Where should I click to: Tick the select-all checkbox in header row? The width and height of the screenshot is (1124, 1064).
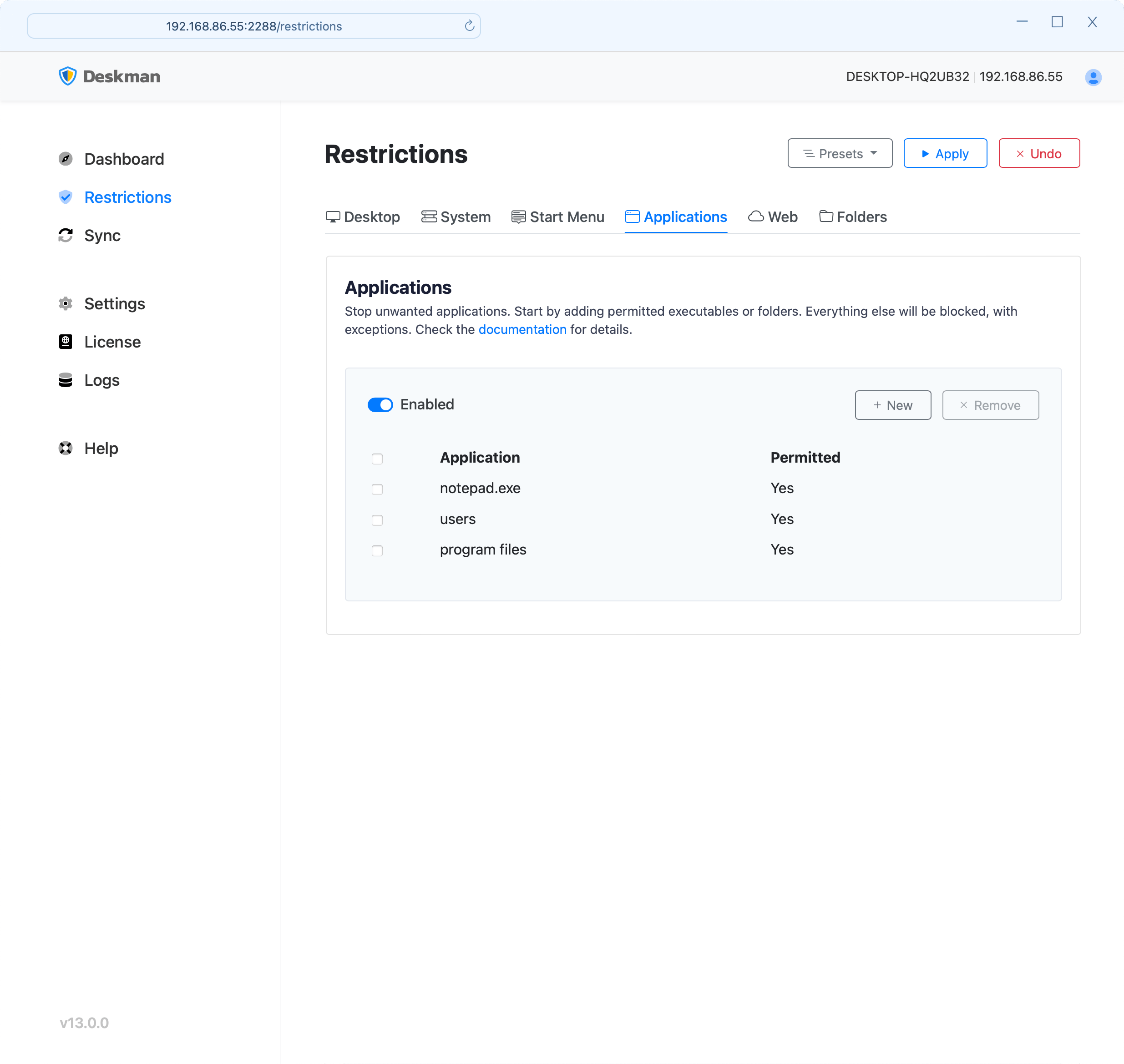(x=377, y=459)
